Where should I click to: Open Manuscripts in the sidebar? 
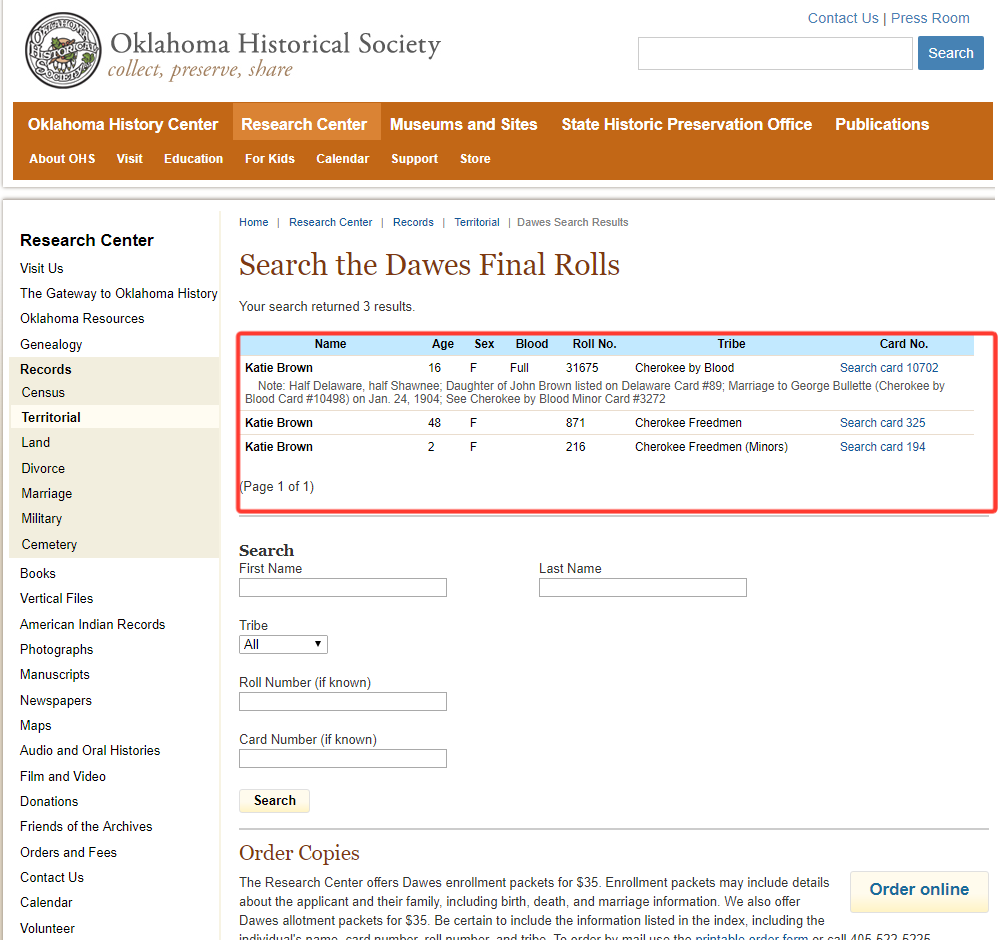(55, 675)
